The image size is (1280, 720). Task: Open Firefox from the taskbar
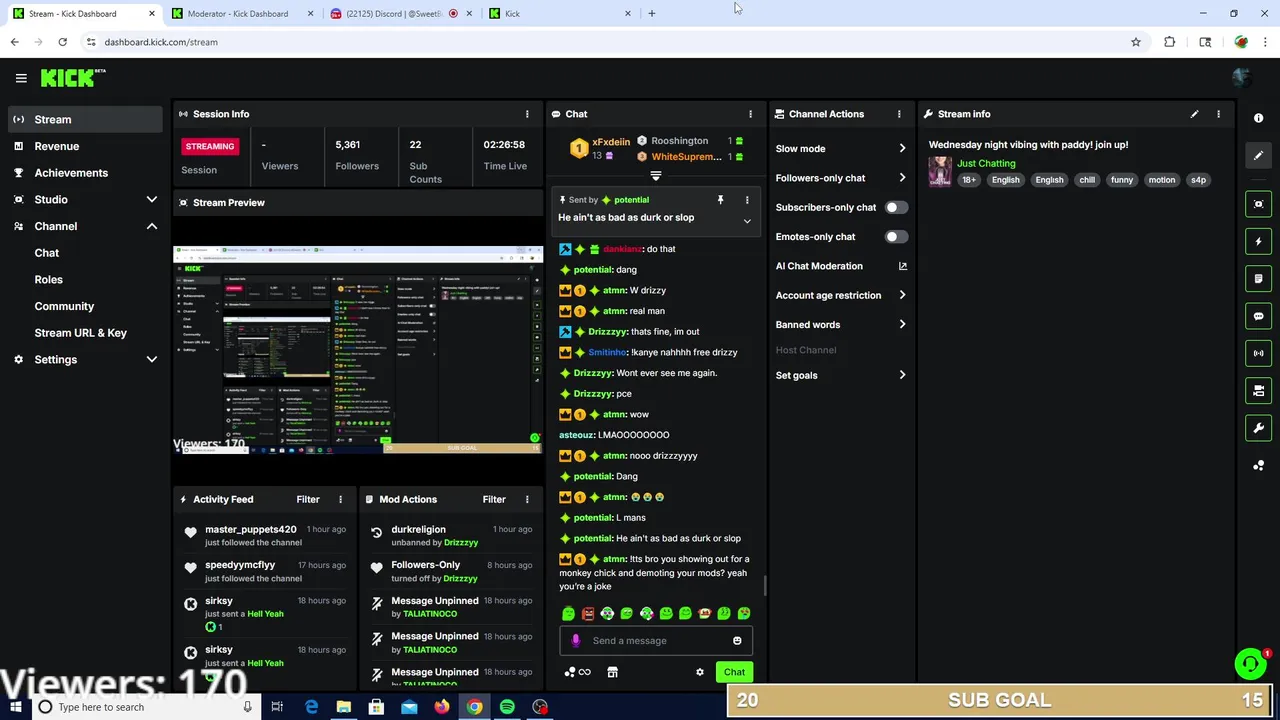point(441,707)
